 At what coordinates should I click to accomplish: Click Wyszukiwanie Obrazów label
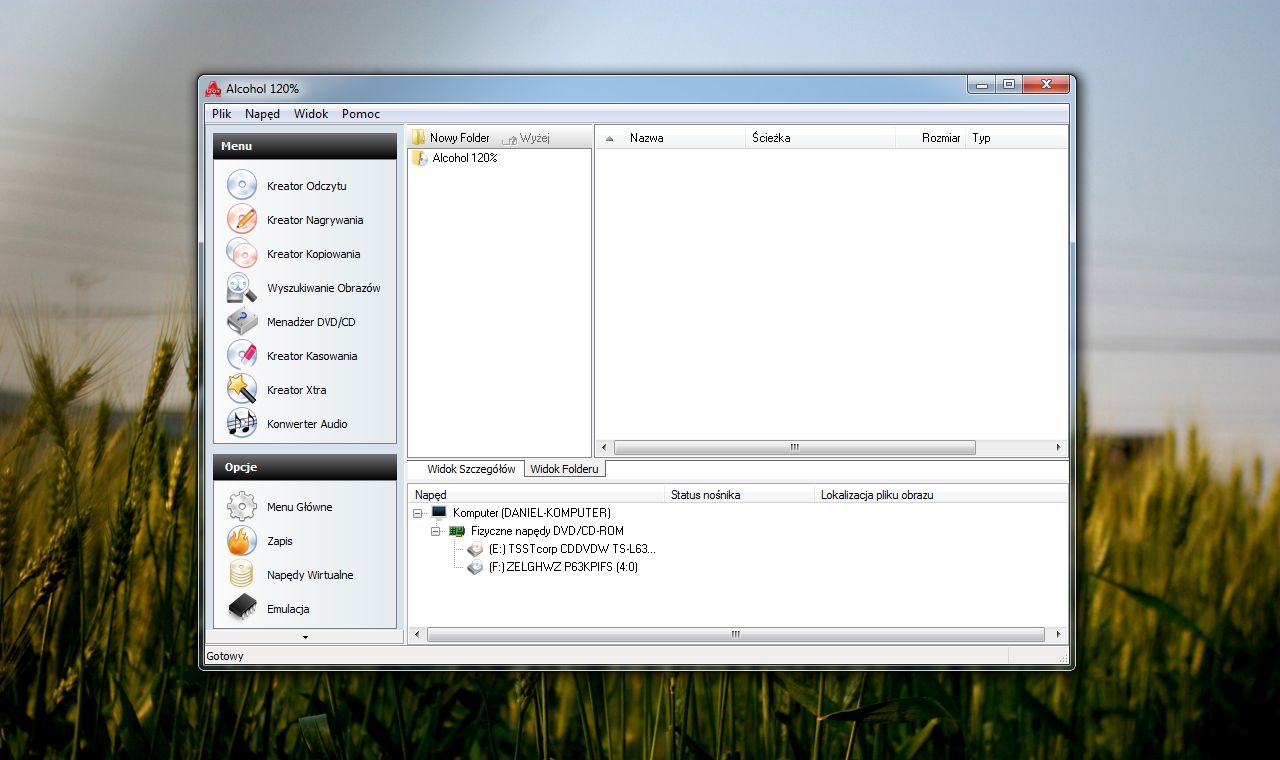(324, 288)
